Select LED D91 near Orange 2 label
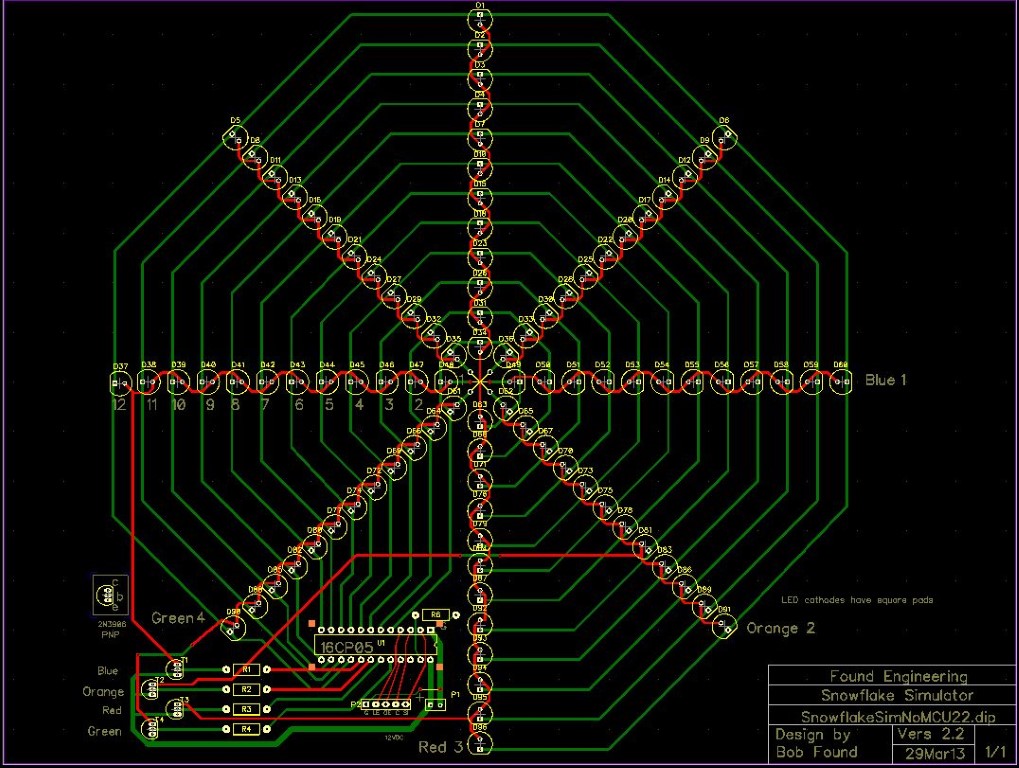 coord(724,626)
